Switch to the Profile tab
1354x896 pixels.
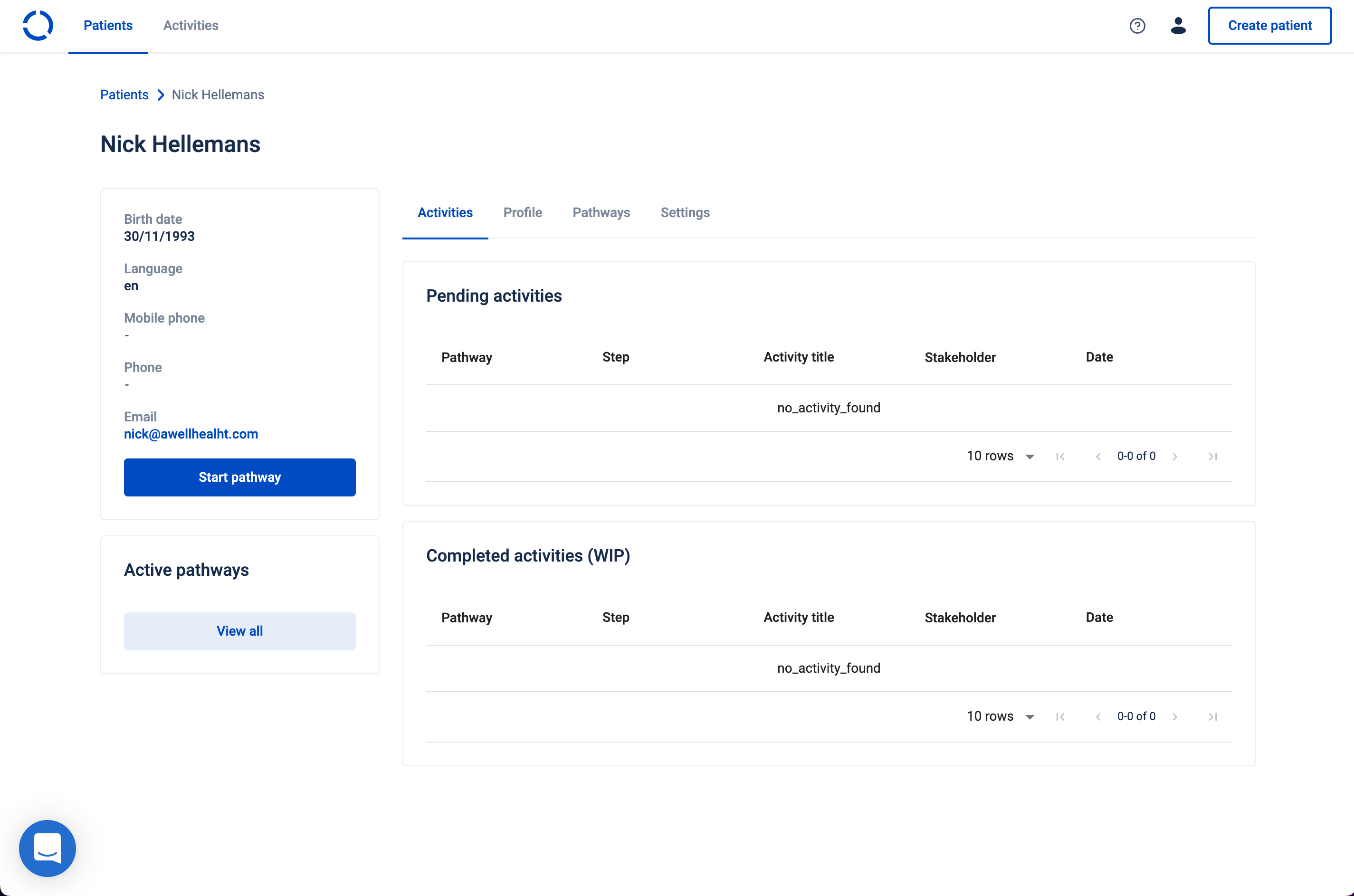point(522,212)
